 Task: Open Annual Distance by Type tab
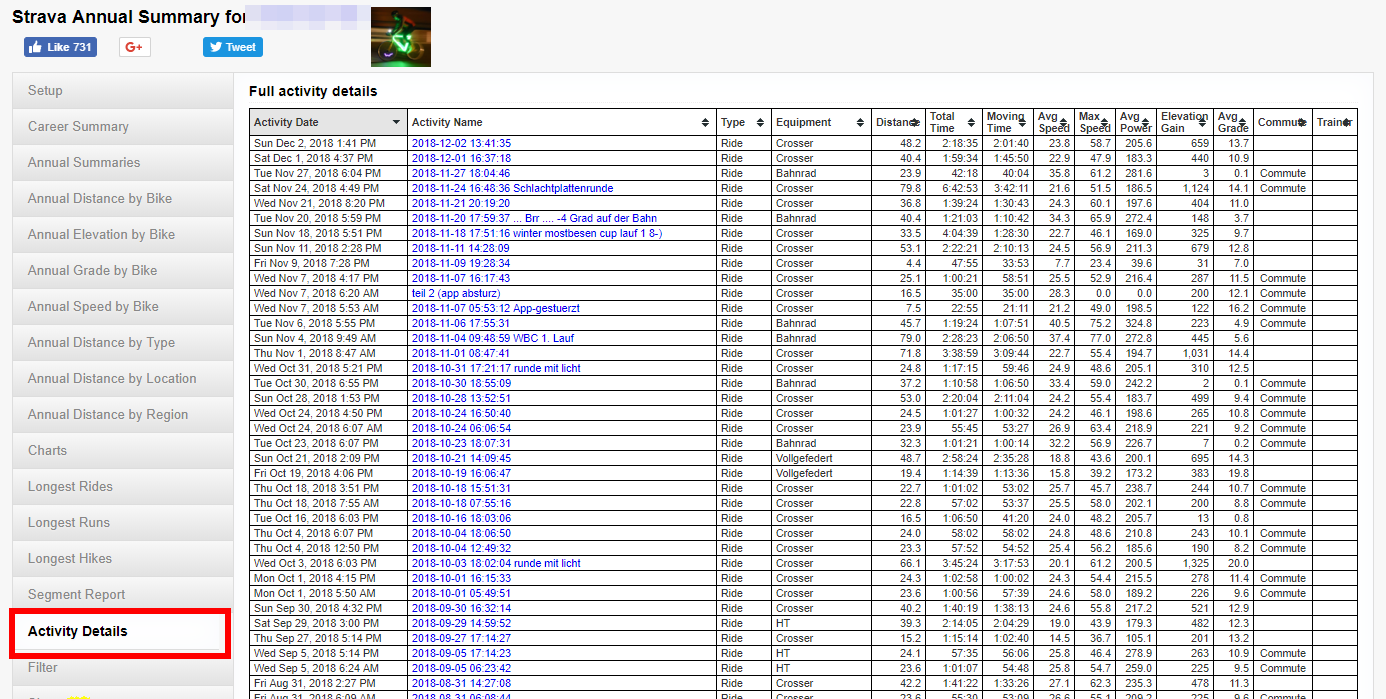122,342
